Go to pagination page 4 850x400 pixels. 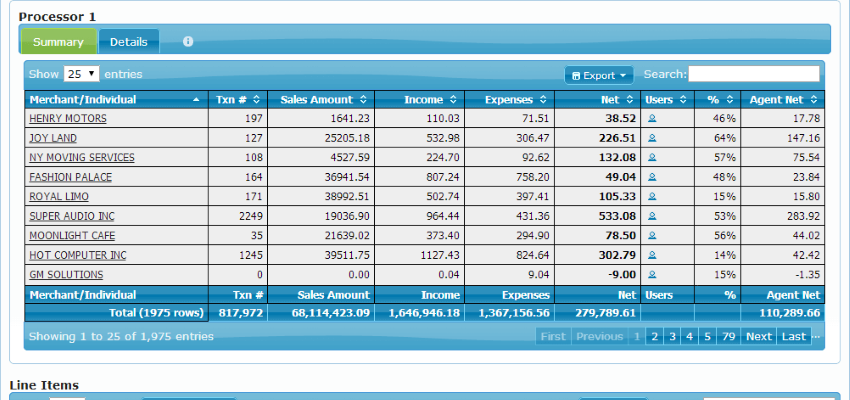pos(690,336)
